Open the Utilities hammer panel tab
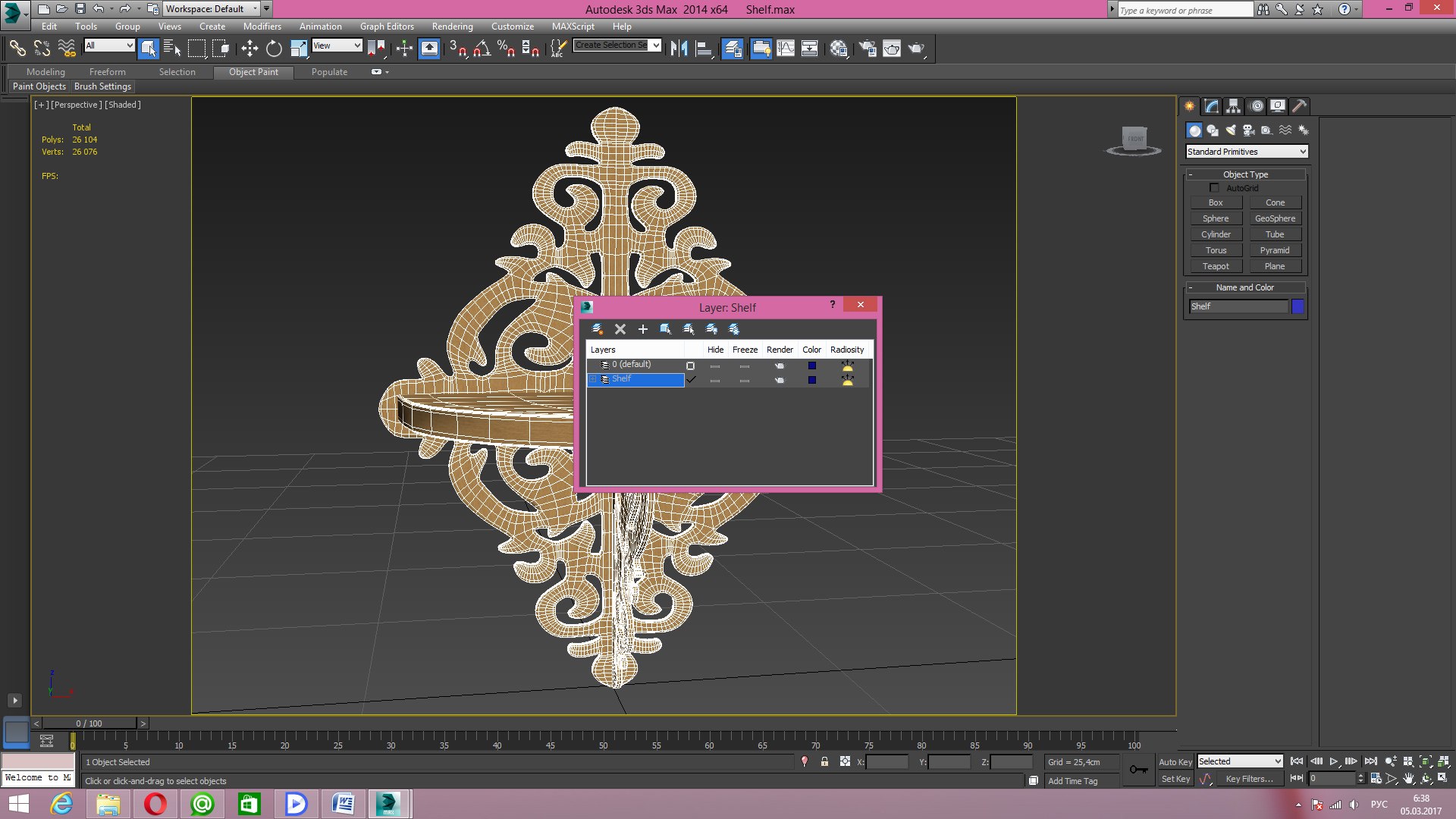 tap(1300, 106)
